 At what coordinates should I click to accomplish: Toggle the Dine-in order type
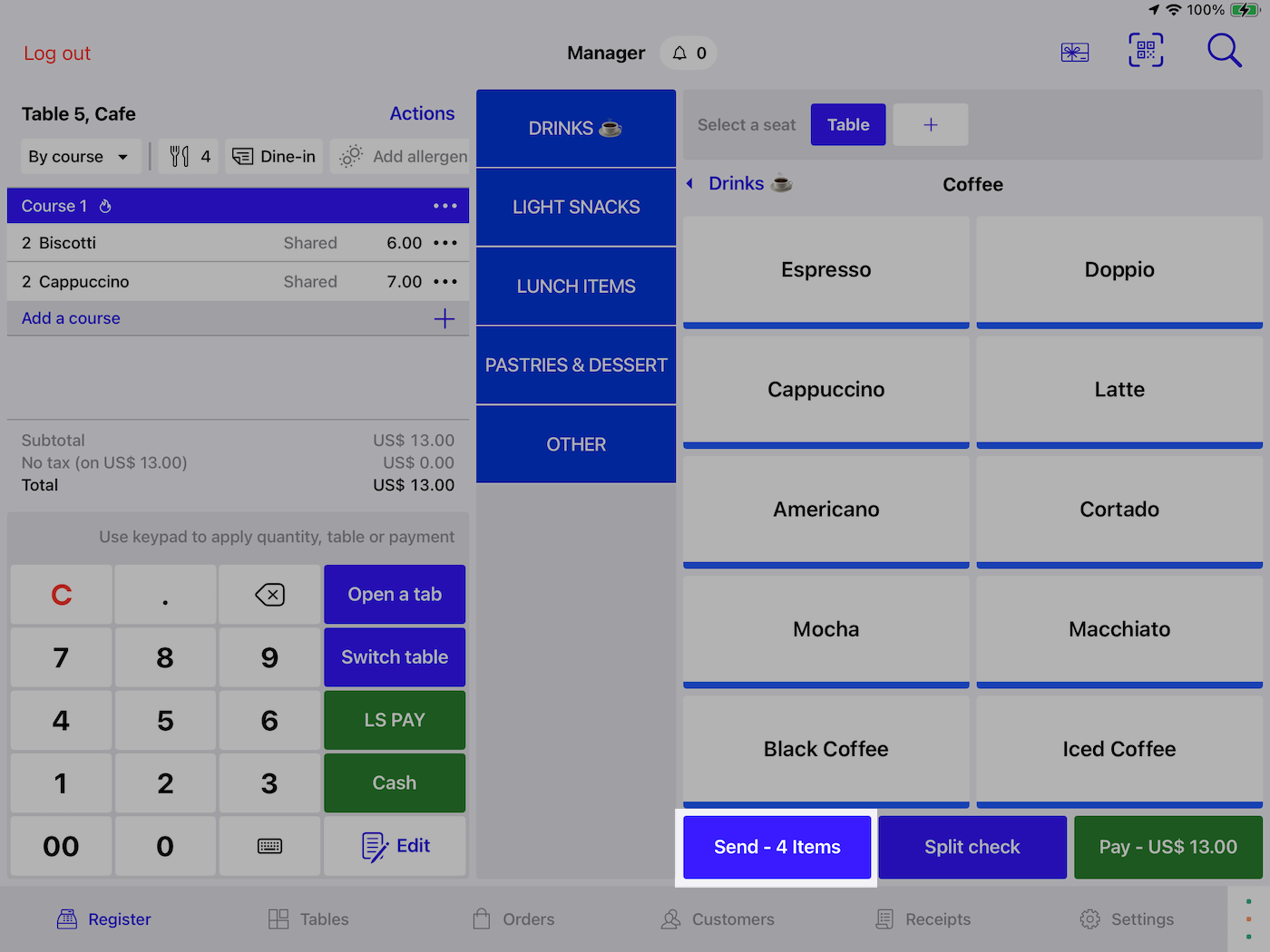(275, 157)
